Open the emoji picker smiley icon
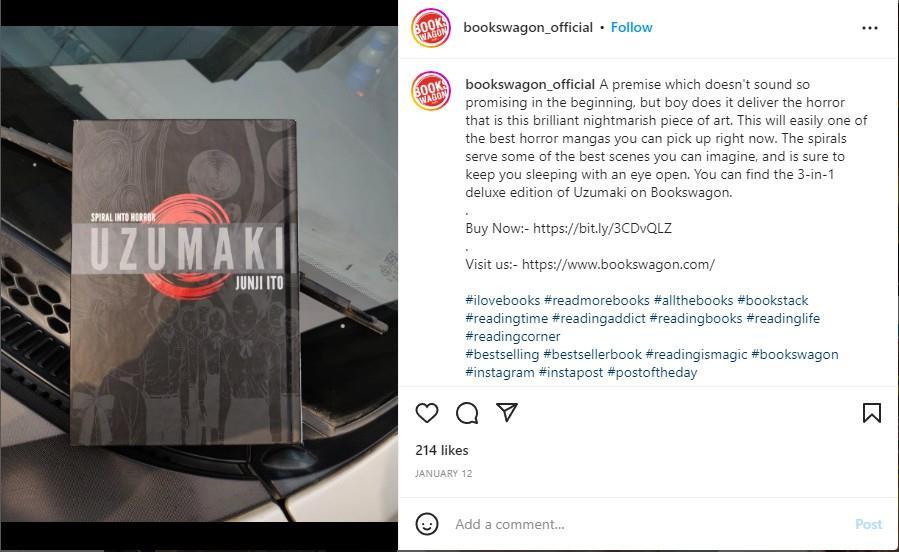This screenshot has width=899, height=552. (x=427, y=524)
